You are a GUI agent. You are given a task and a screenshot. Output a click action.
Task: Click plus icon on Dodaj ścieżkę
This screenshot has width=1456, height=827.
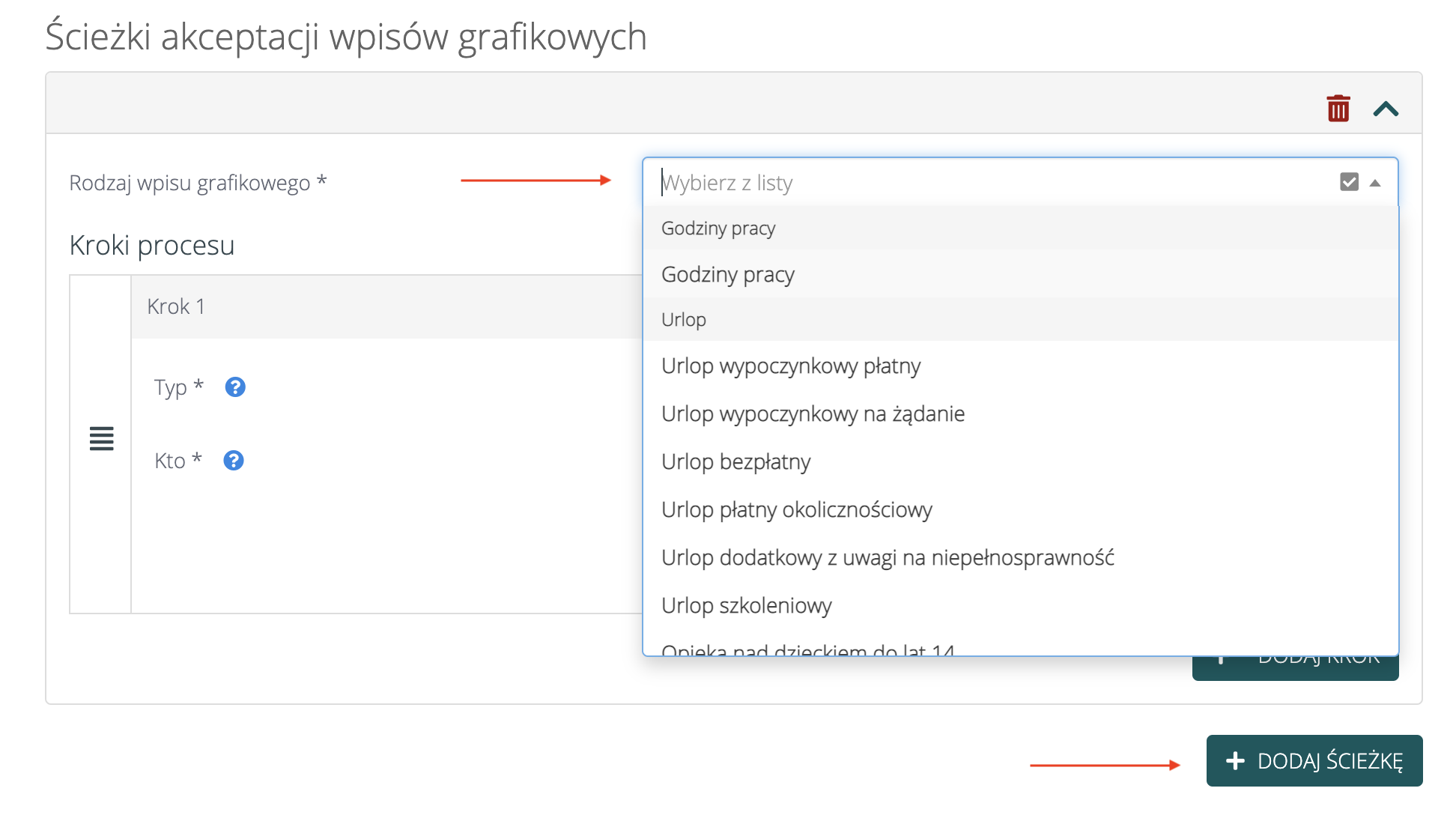click(1235, 761)
